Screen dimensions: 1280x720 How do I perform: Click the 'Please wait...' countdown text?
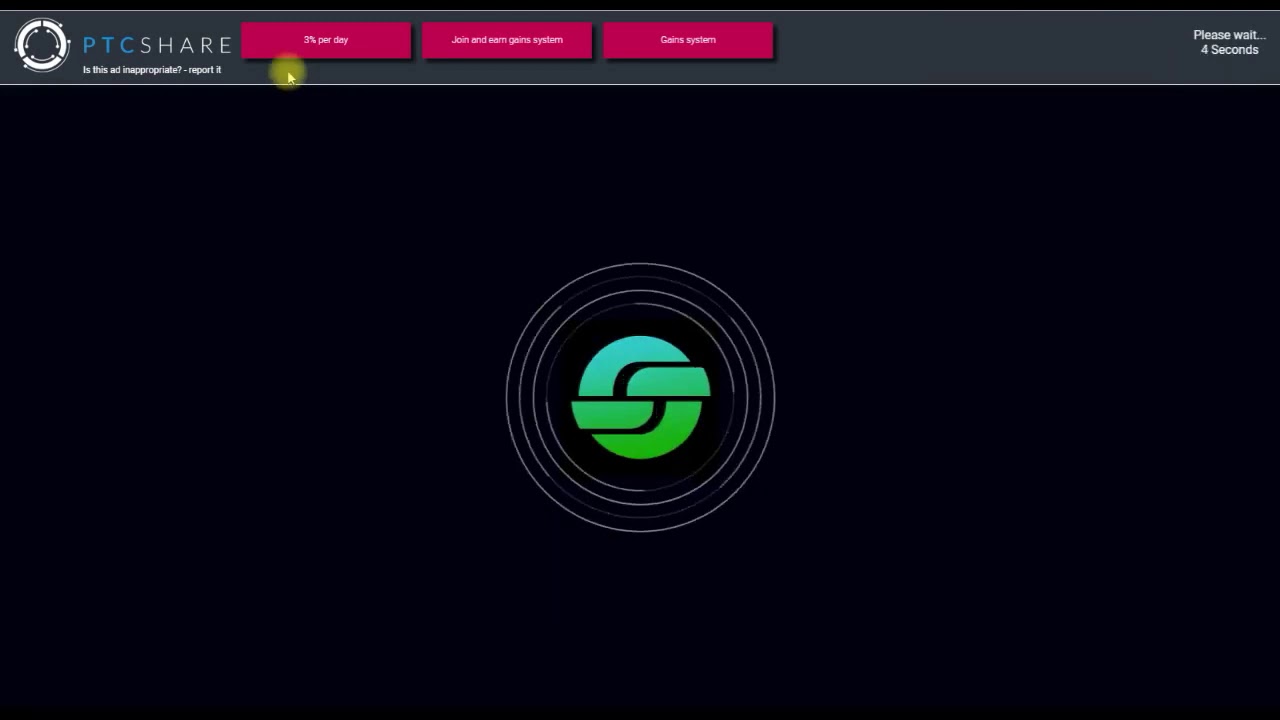tap(1229, 35)
